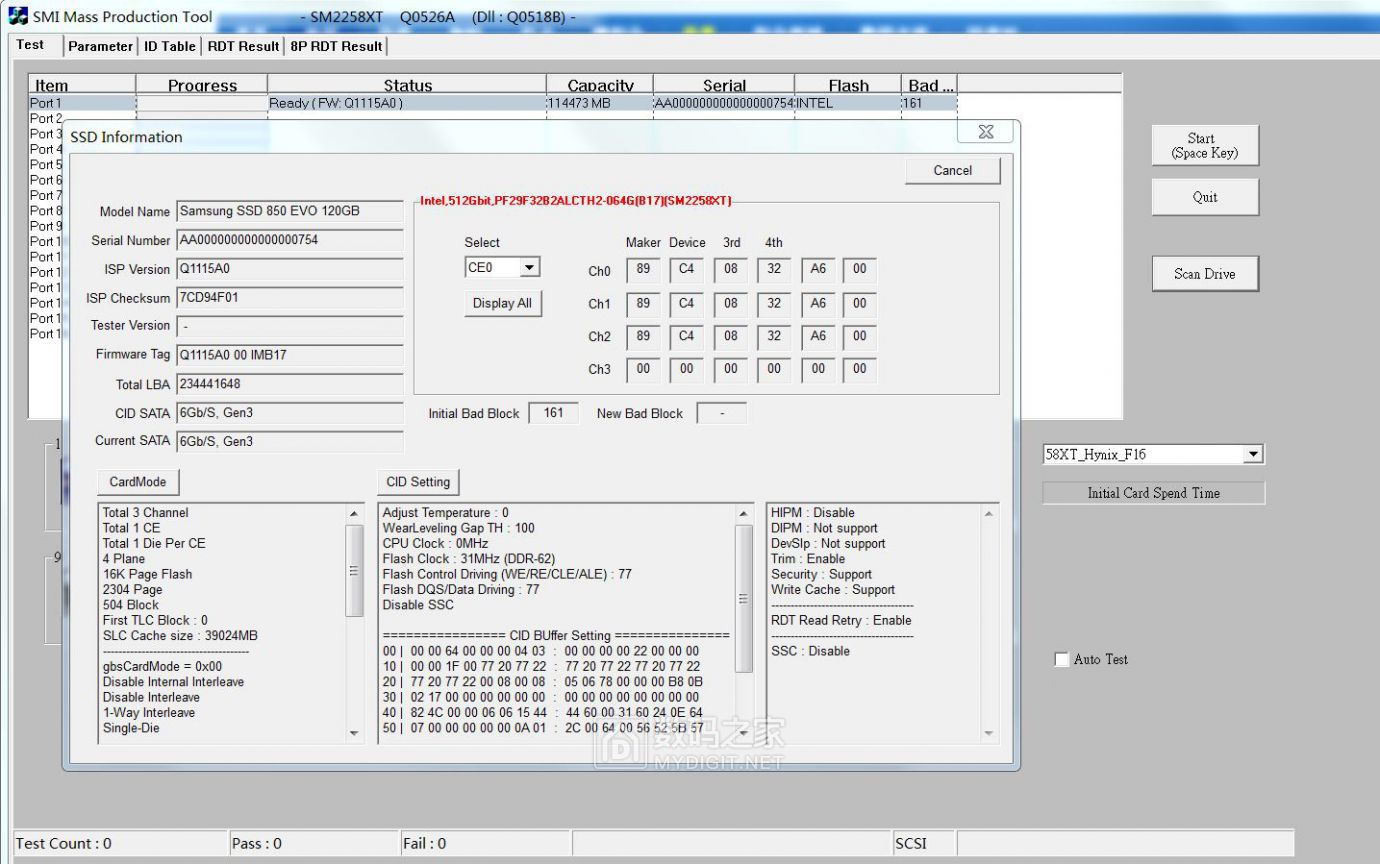Click down arrow in CID Setting scrollbar
The height and width of the screenshot is (864, 1380).
[743, 733]
